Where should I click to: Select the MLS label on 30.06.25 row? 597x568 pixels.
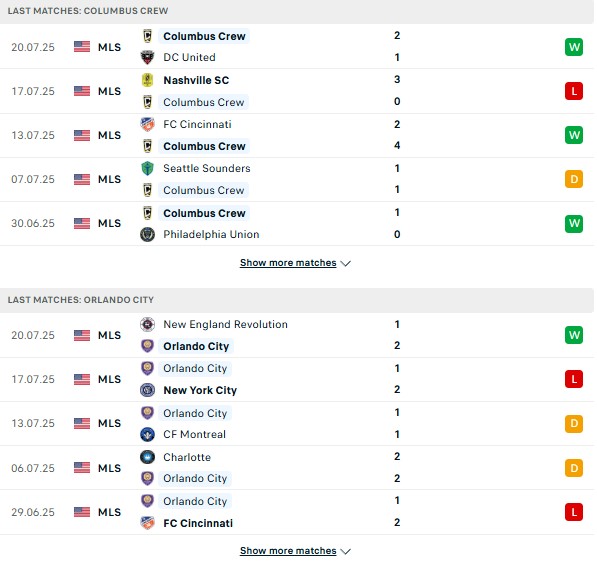click(109, 223)
